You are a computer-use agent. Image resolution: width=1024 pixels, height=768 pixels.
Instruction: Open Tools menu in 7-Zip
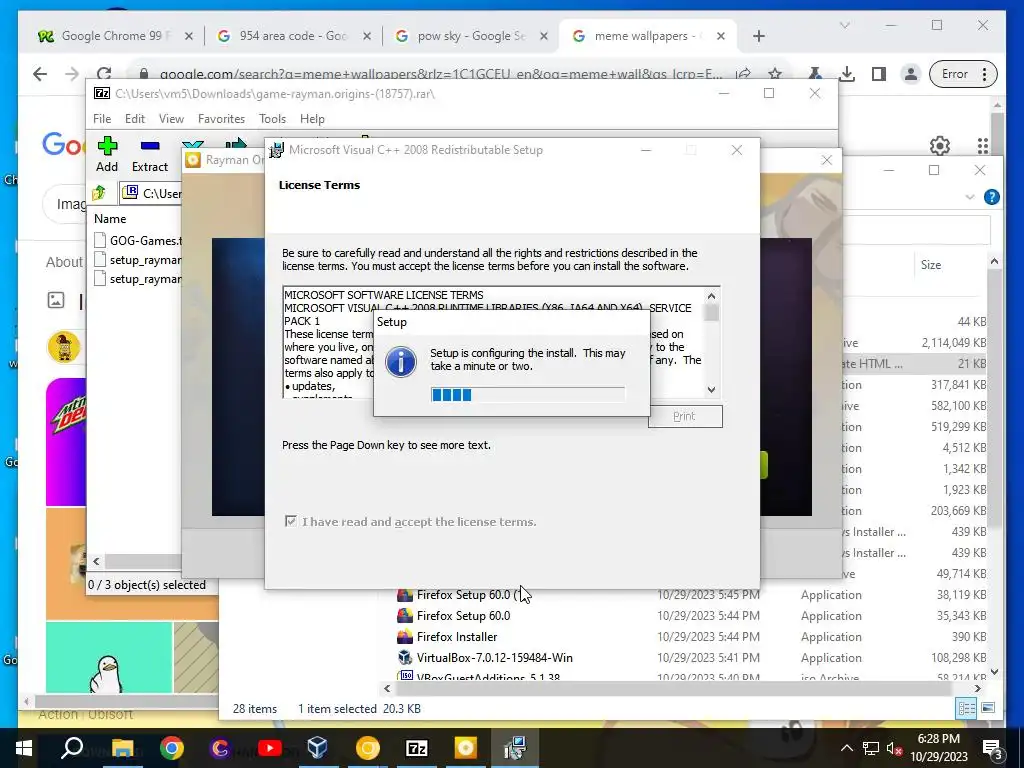pyautogui.click(x=272, y=119)
